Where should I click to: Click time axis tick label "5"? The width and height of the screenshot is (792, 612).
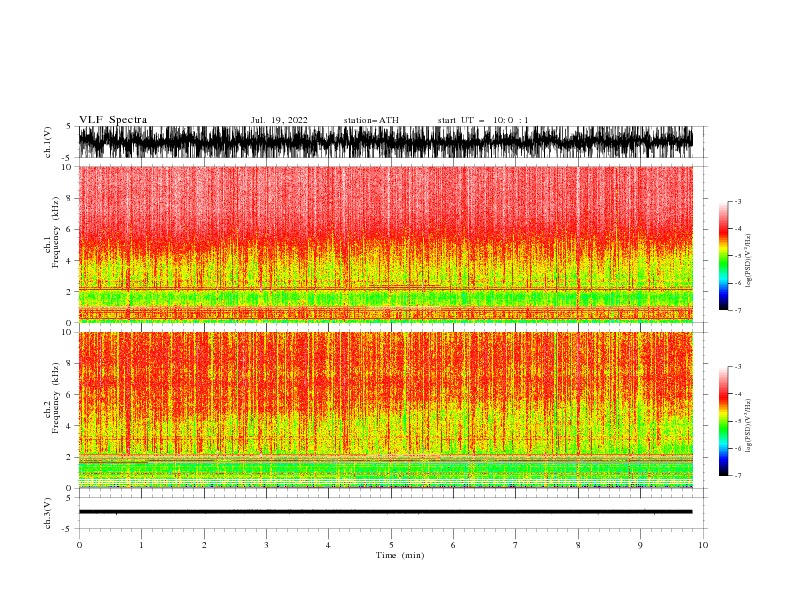391,545
